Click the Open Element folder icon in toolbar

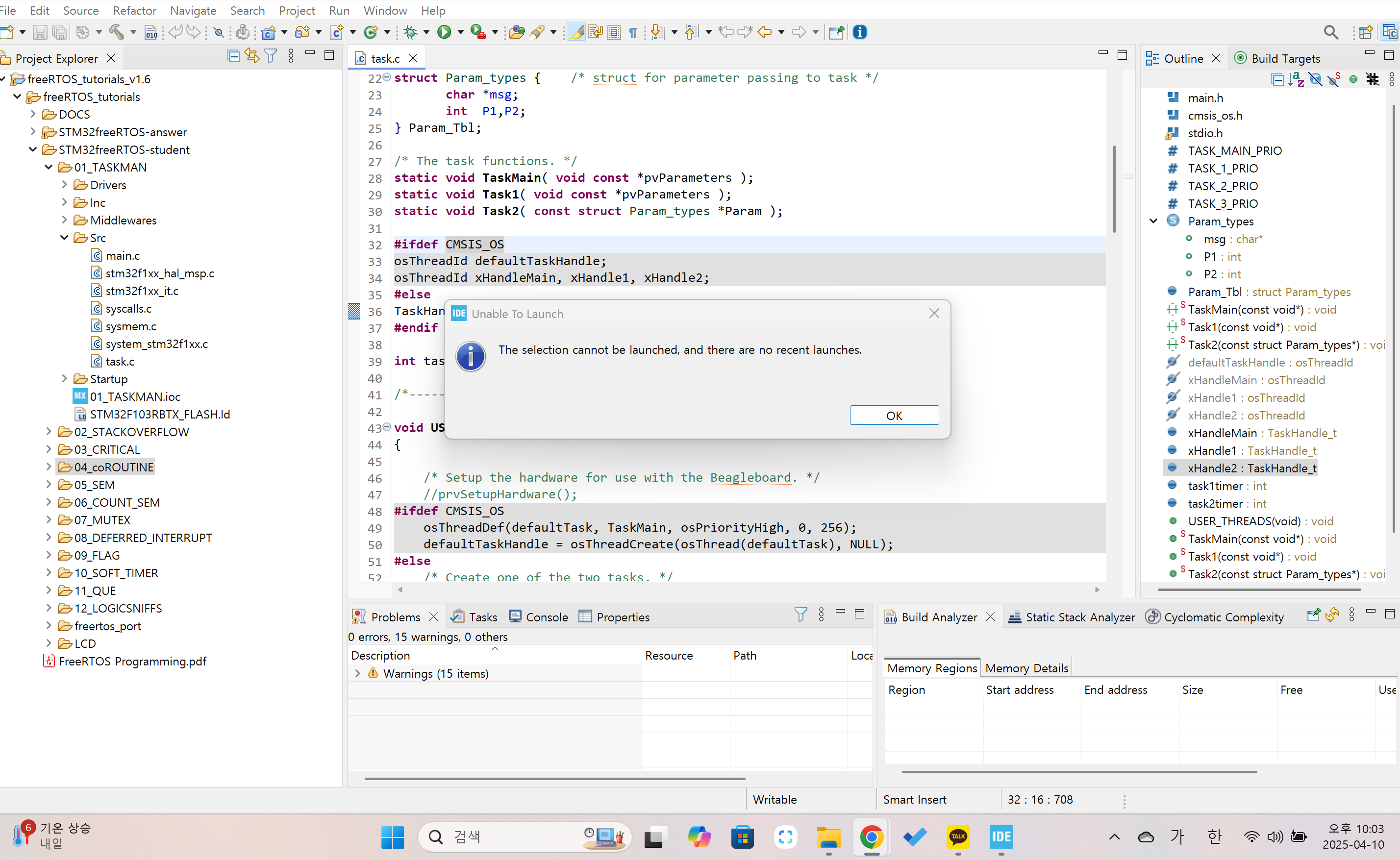pyautogui.click(x=517, y=32)
